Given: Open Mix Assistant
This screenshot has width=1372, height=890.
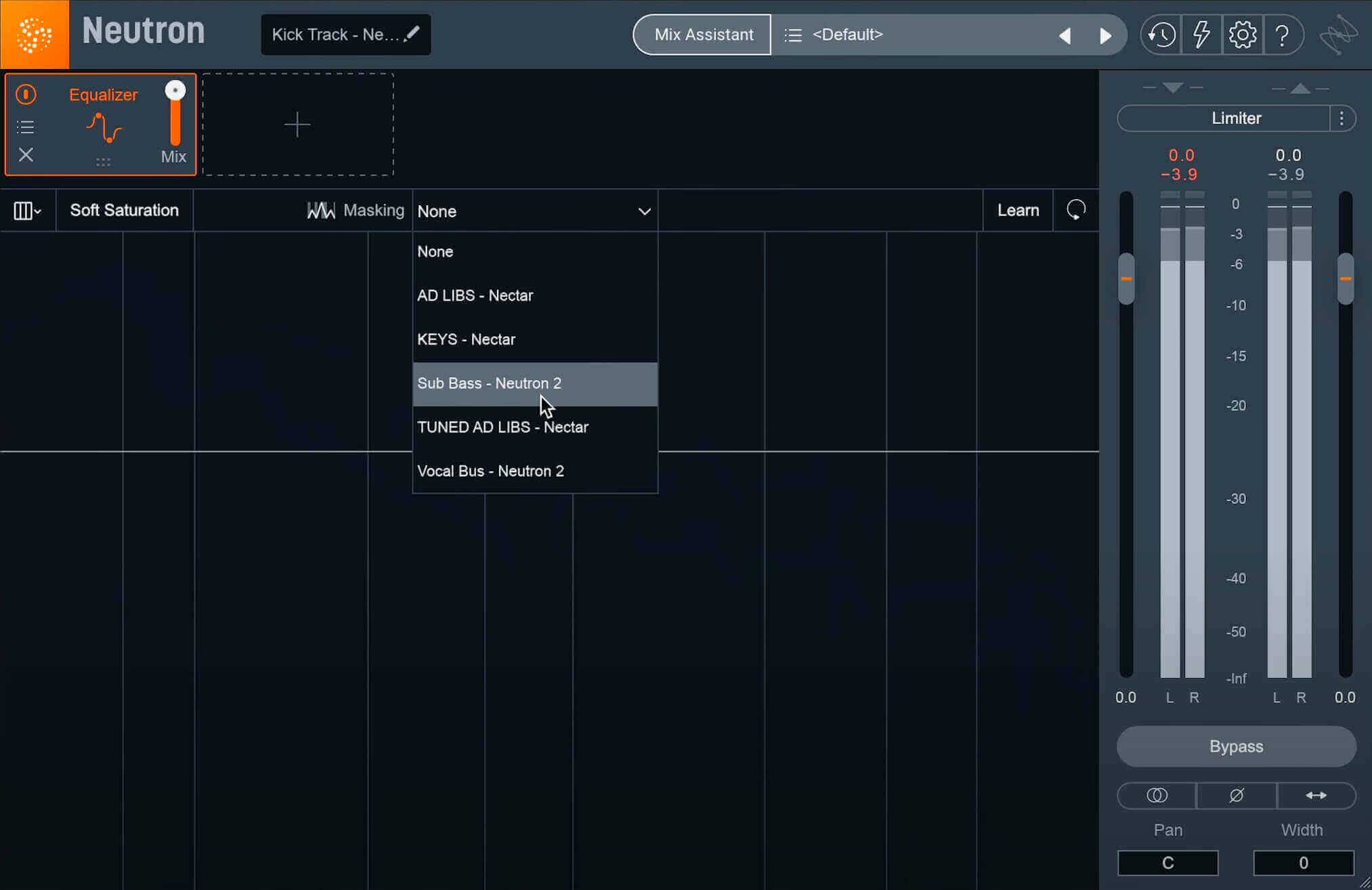Looking at the screenshot, I should point(703,35).
